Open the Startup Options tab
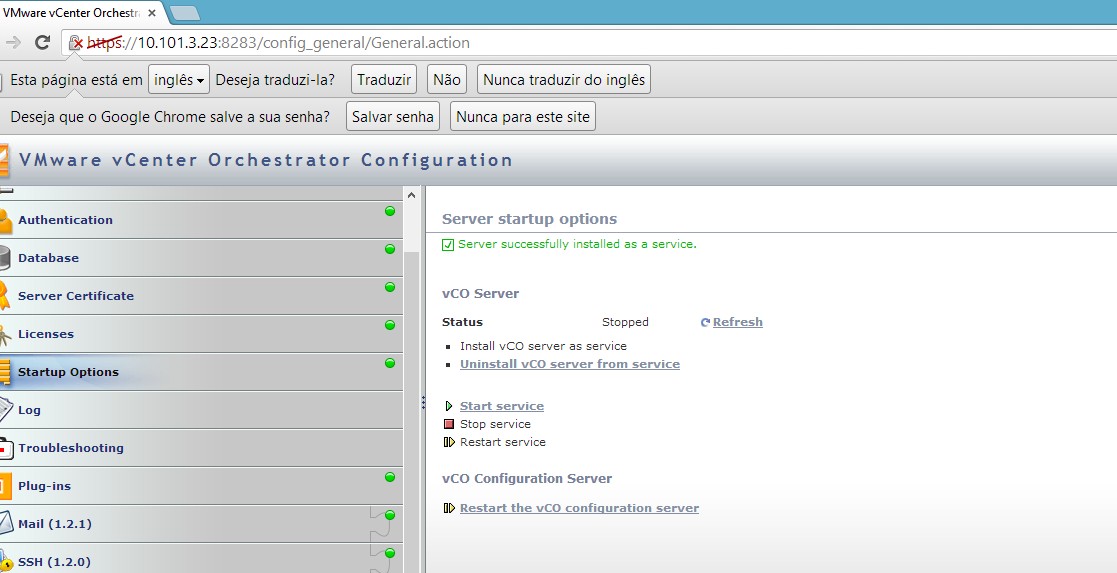This screenshot has width=1117, height=573. pos(68,372)
